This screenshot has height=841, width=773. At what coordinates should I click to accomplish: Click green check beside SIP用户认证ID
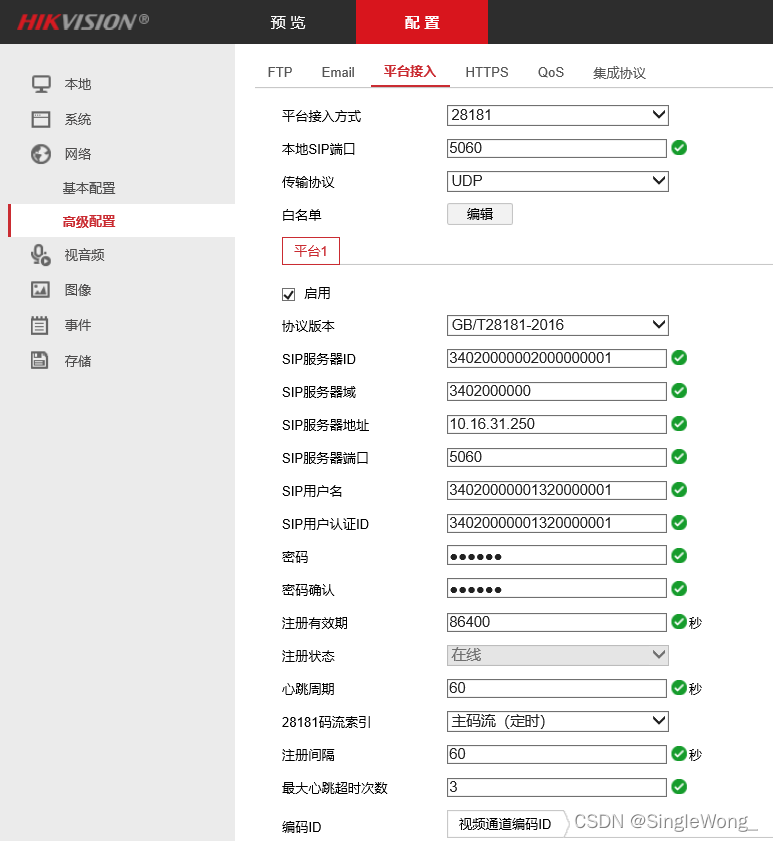[x=679, y=523]
